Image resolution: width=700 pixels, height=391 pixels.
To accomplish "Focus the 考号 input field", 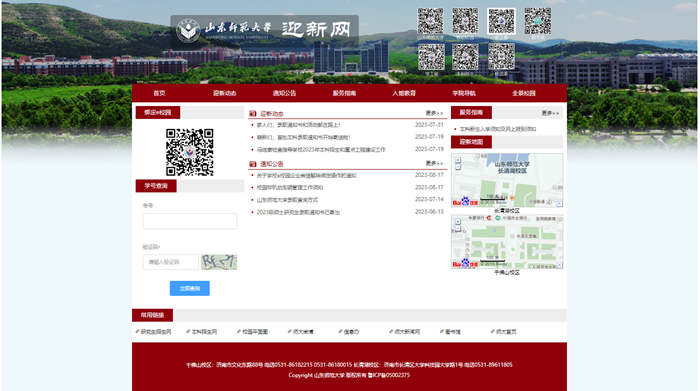I will pos(190,221).
